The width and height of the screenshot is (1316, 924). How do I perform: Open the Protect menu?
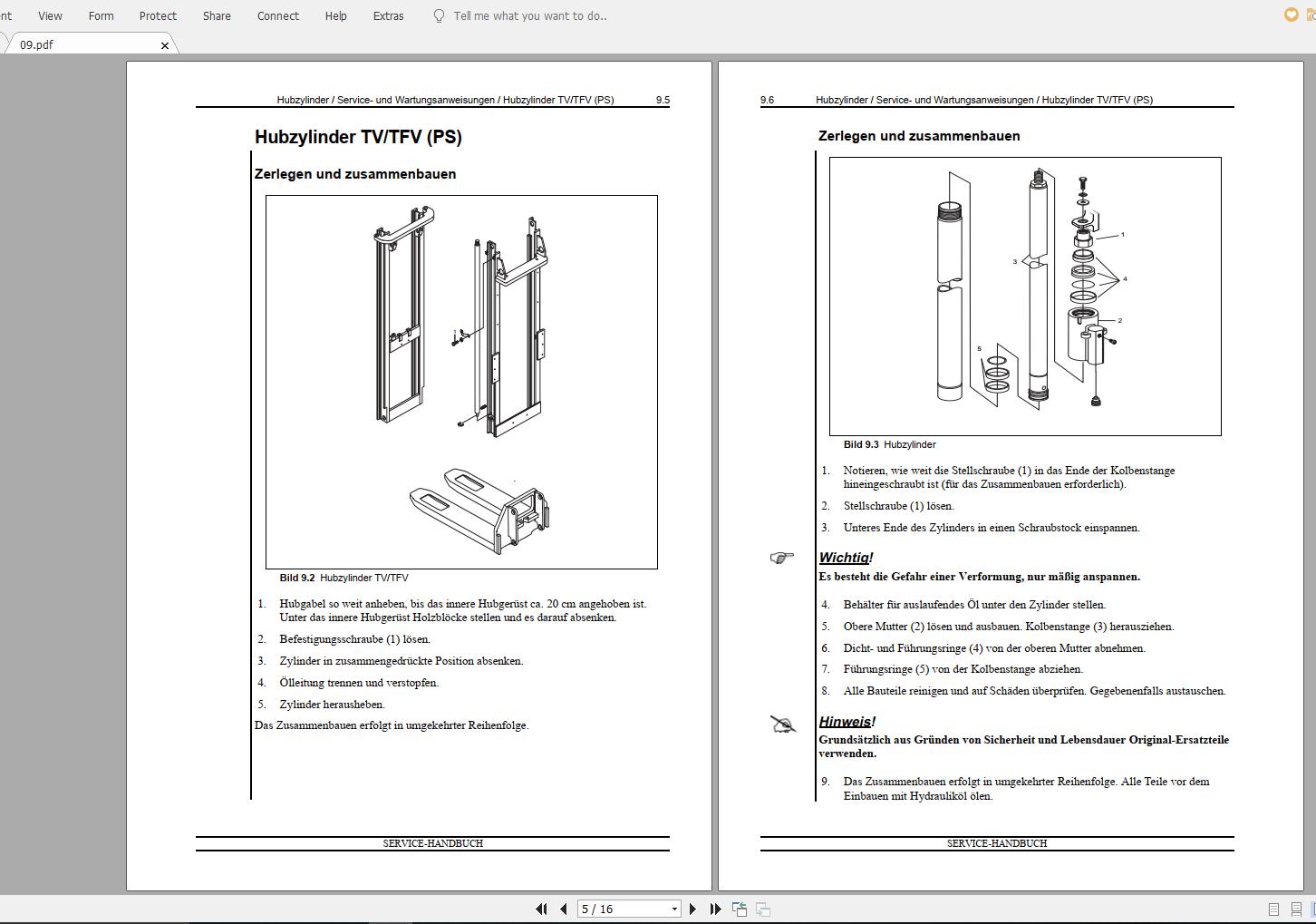(158, 15)
